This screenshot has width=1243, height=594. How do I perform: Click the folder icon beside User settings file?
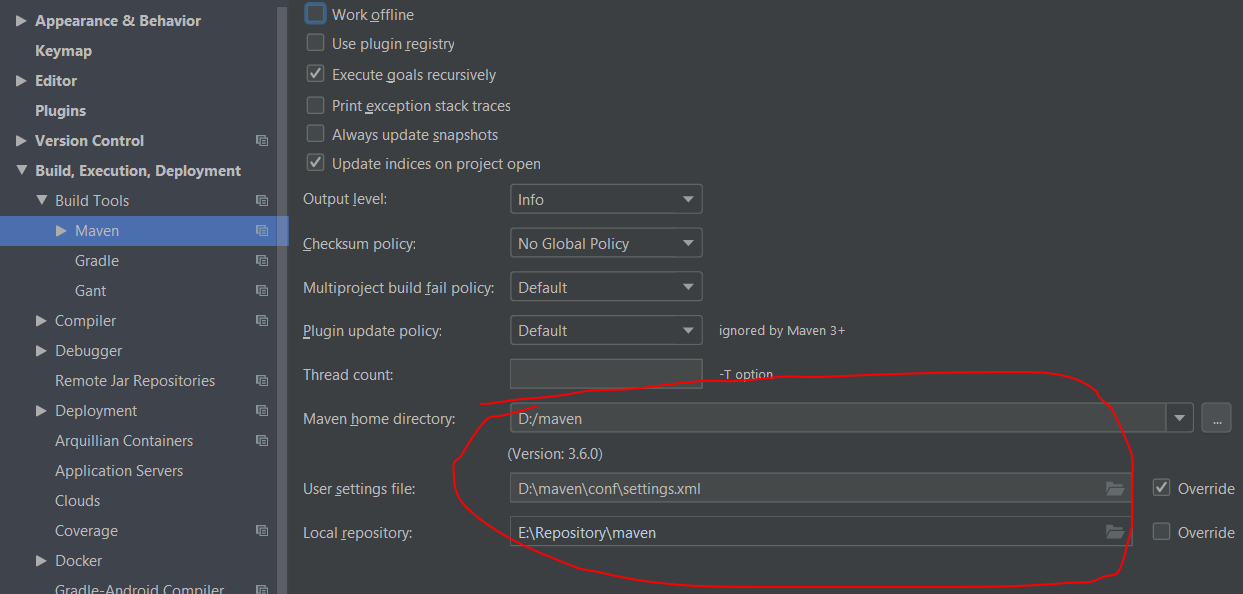pyautogui.click(x=1115, y=488)
